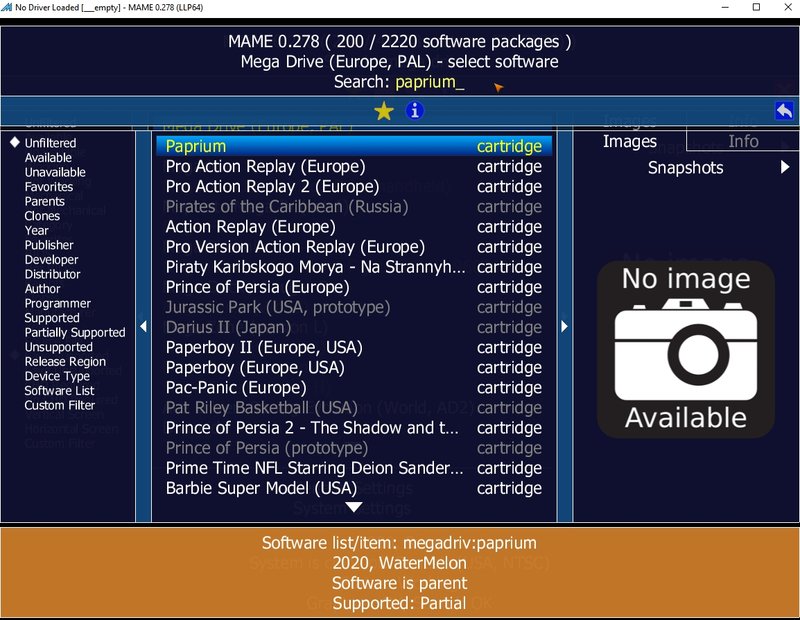Click the yellow favorites star icon

point(384,111)
